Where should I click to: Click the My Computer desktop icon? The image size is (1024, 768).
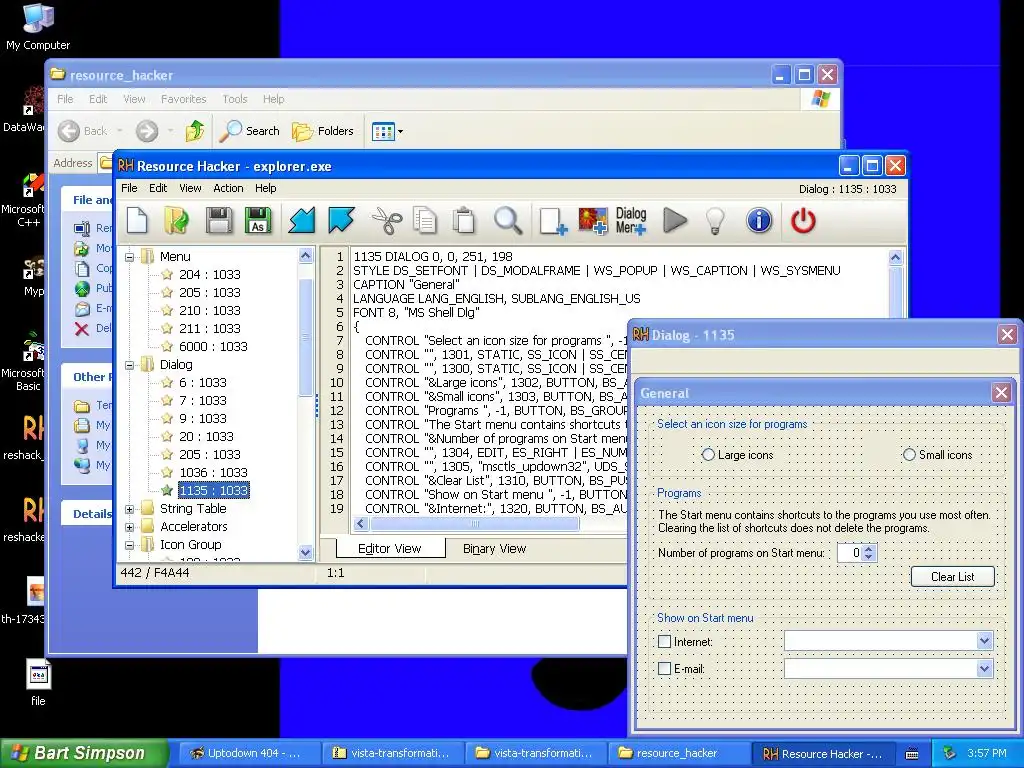(38, 18)
